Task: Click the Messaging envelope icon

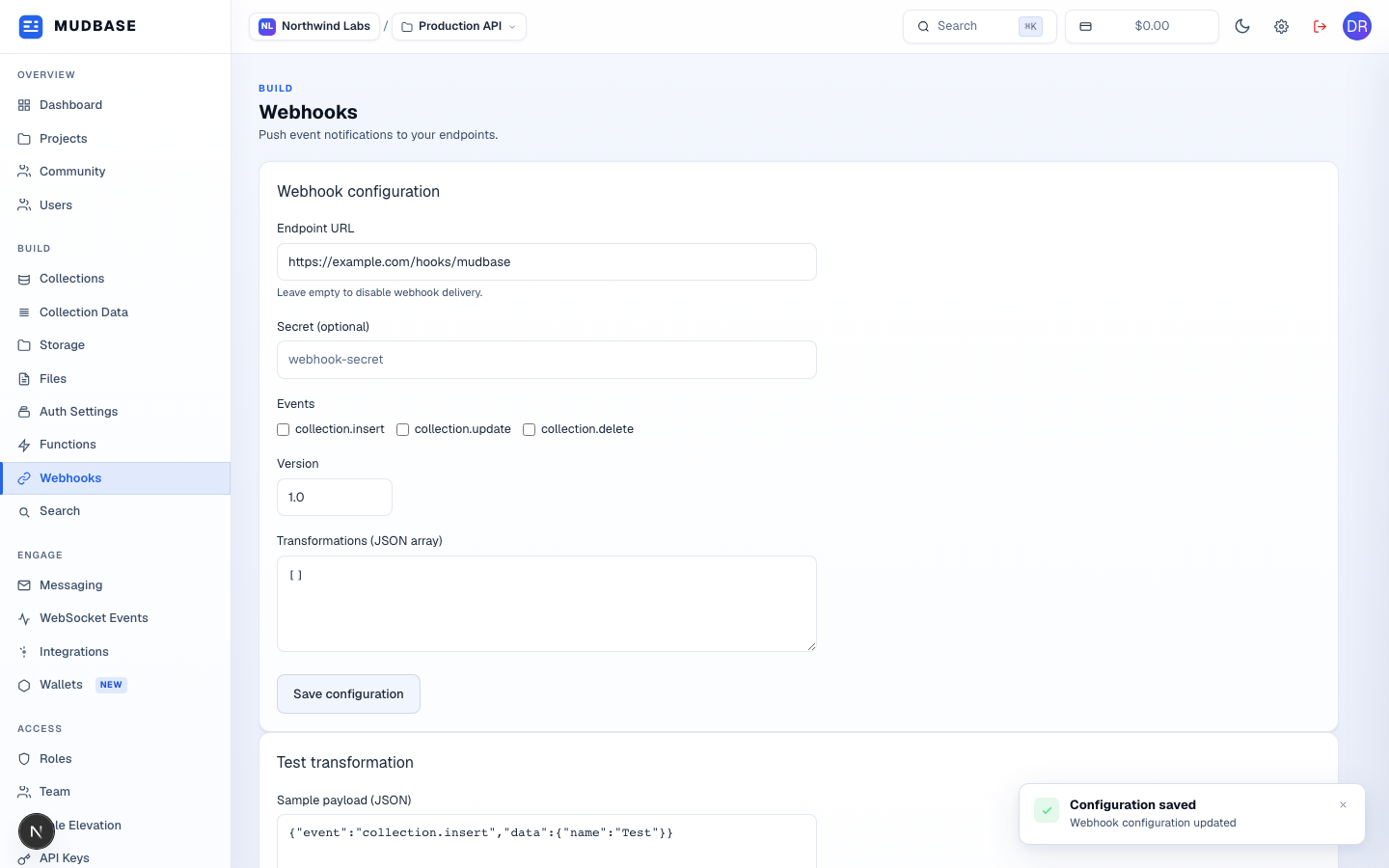Action: point(24,585)
